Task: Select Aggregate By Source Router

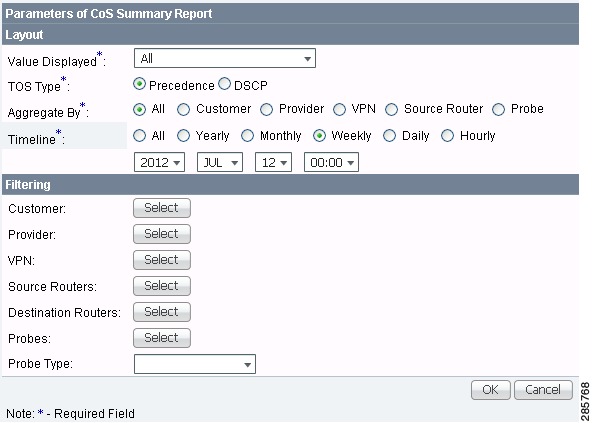Action: (391, 109)
